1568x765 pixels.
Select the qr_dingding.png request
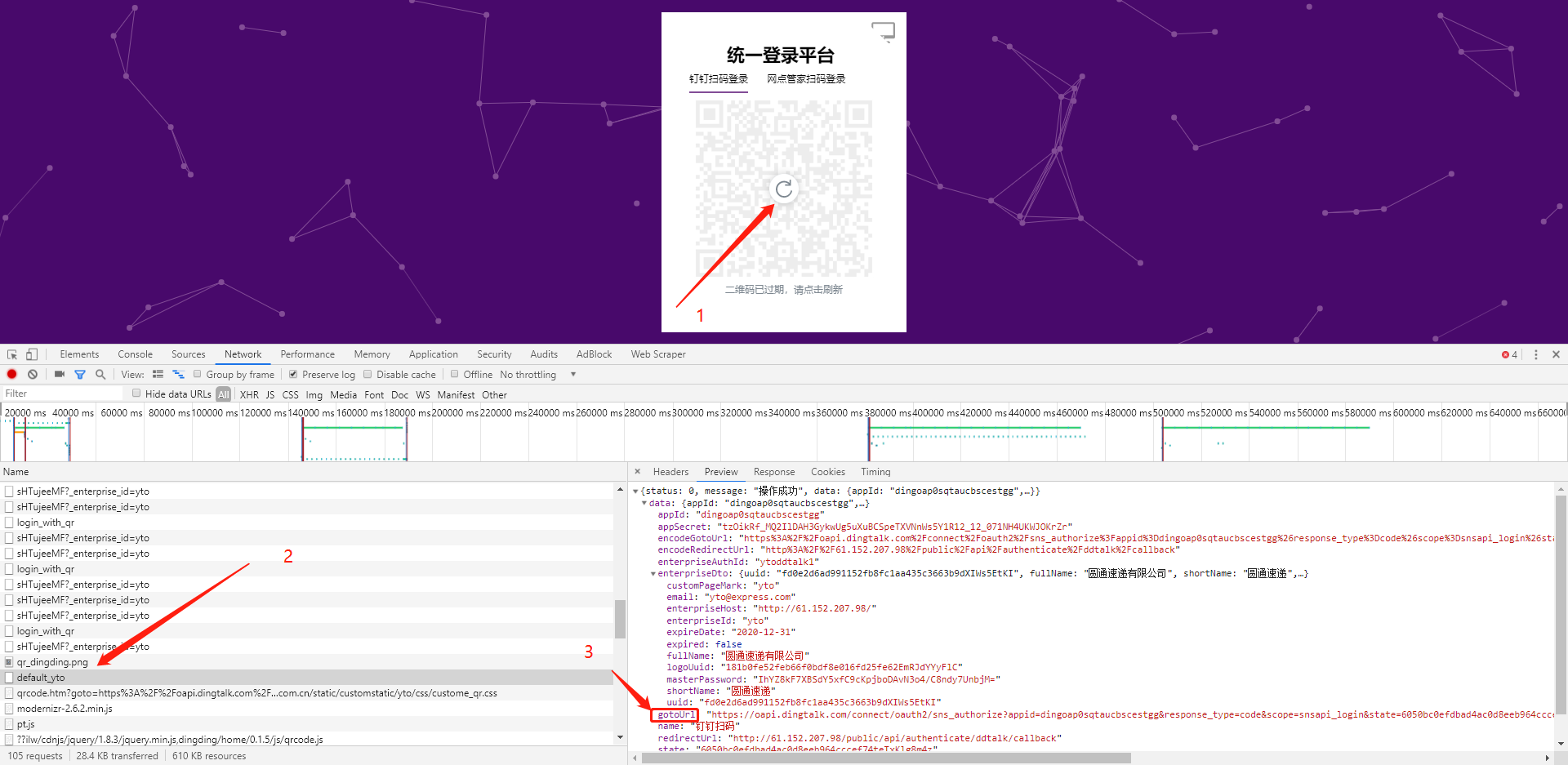click(x=307, y=662)
